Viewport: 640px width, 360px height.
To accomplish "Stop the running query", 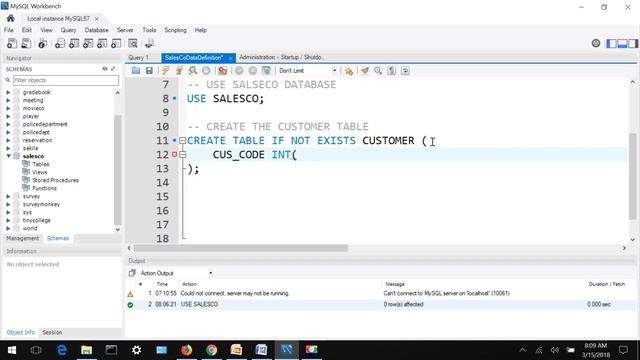I will pos(206,71).
